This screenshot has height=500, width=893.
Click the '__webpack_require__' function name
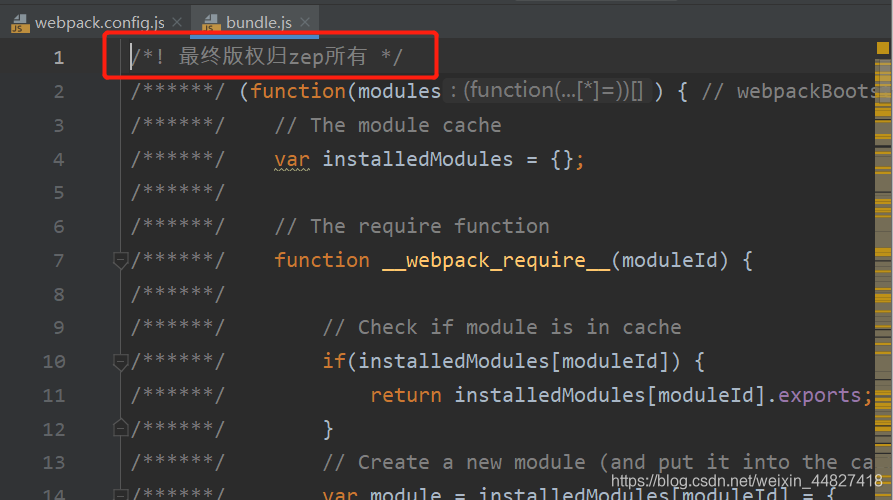coord(495,261)
